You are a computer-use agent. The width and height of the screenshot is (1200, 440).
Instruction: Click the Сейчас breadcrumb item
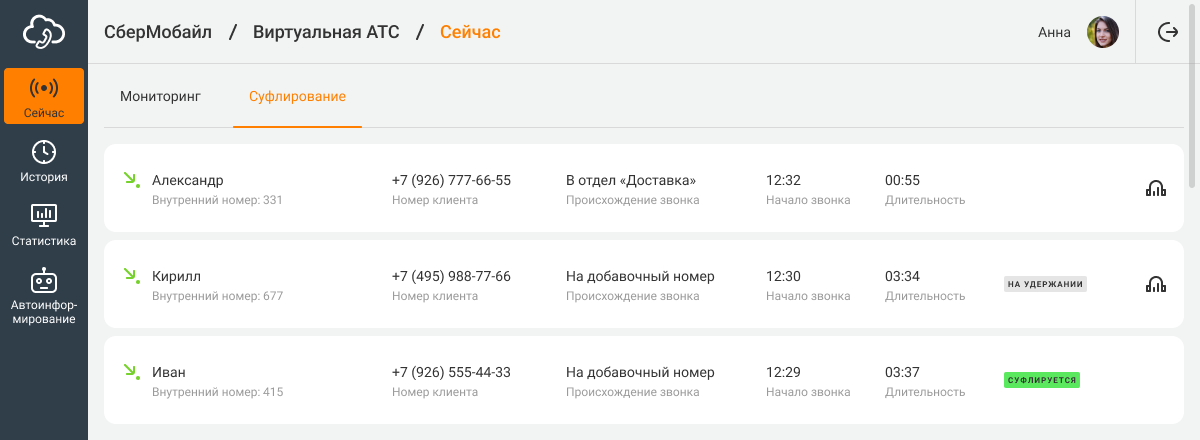coord(470,32)
